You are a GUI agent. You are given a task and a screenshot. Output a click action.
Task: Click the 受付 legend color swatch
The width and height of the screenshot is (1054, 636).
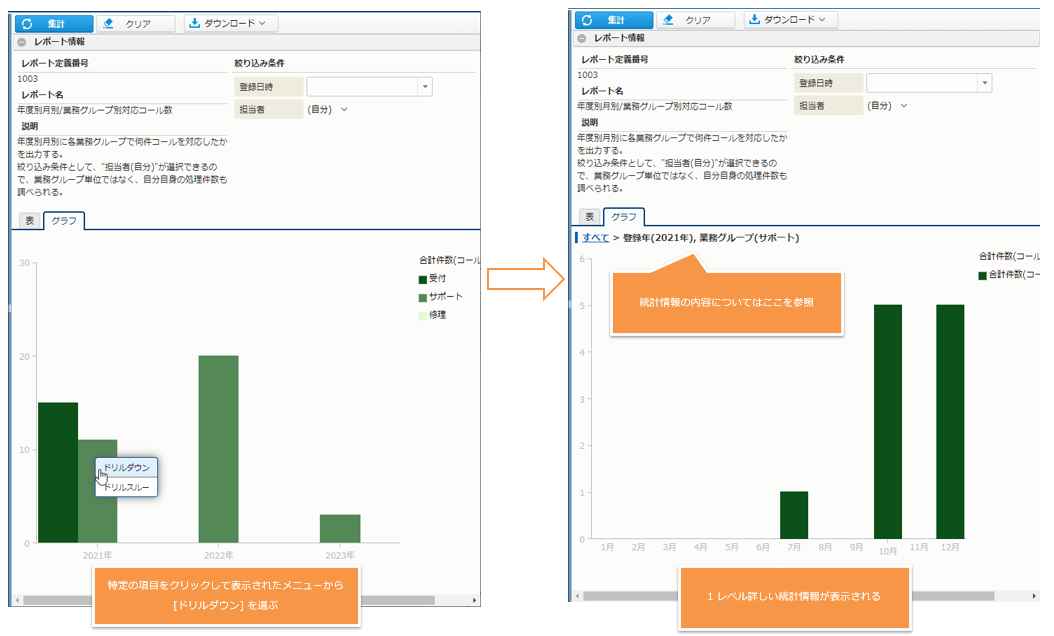pos(423,279)
